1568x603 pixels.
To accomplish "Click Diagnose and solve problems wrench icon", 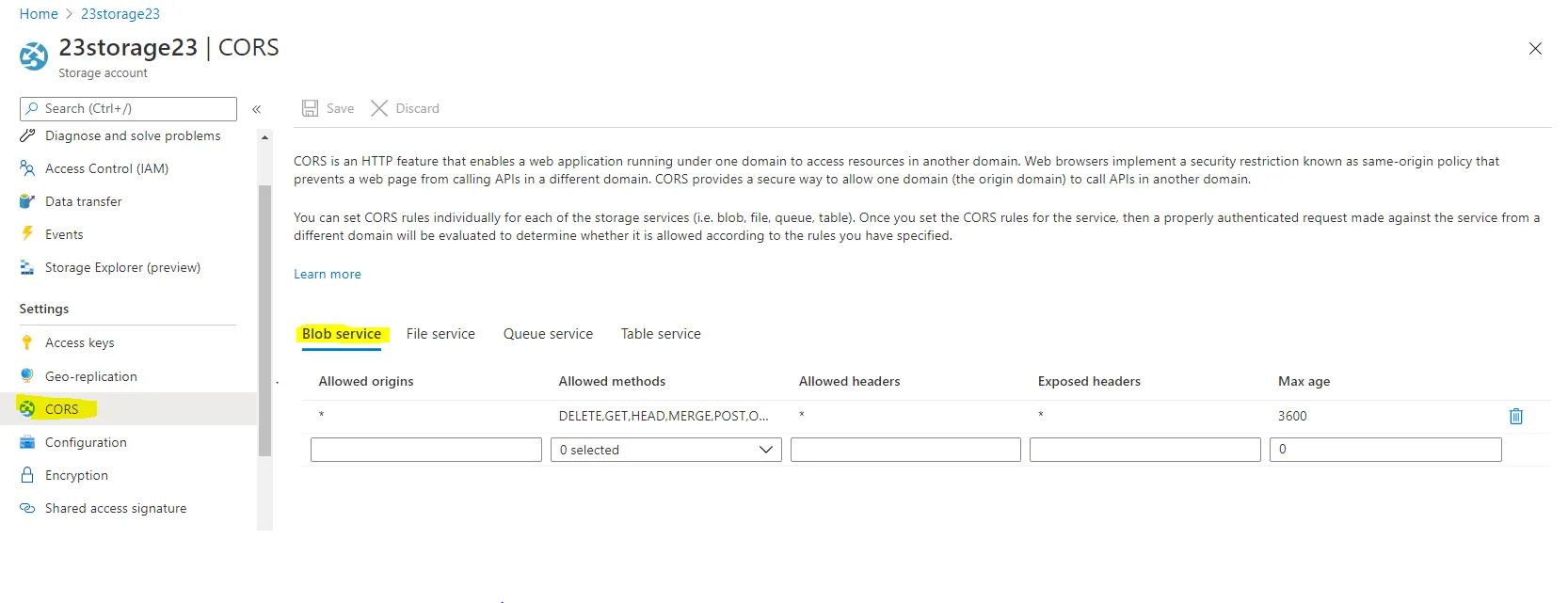I will pos(27,135).
